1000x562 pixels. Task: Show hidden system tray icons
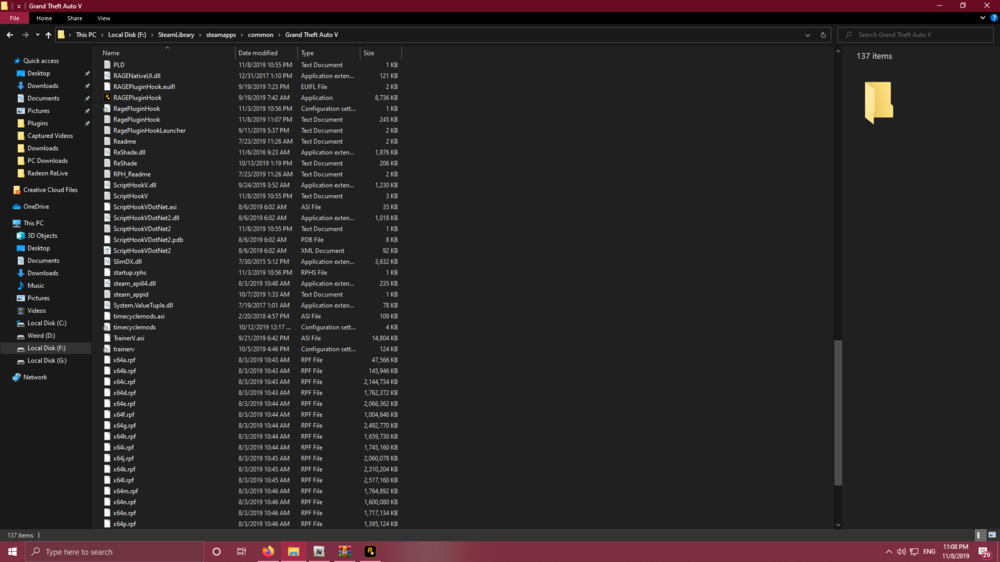coord(888,552)
